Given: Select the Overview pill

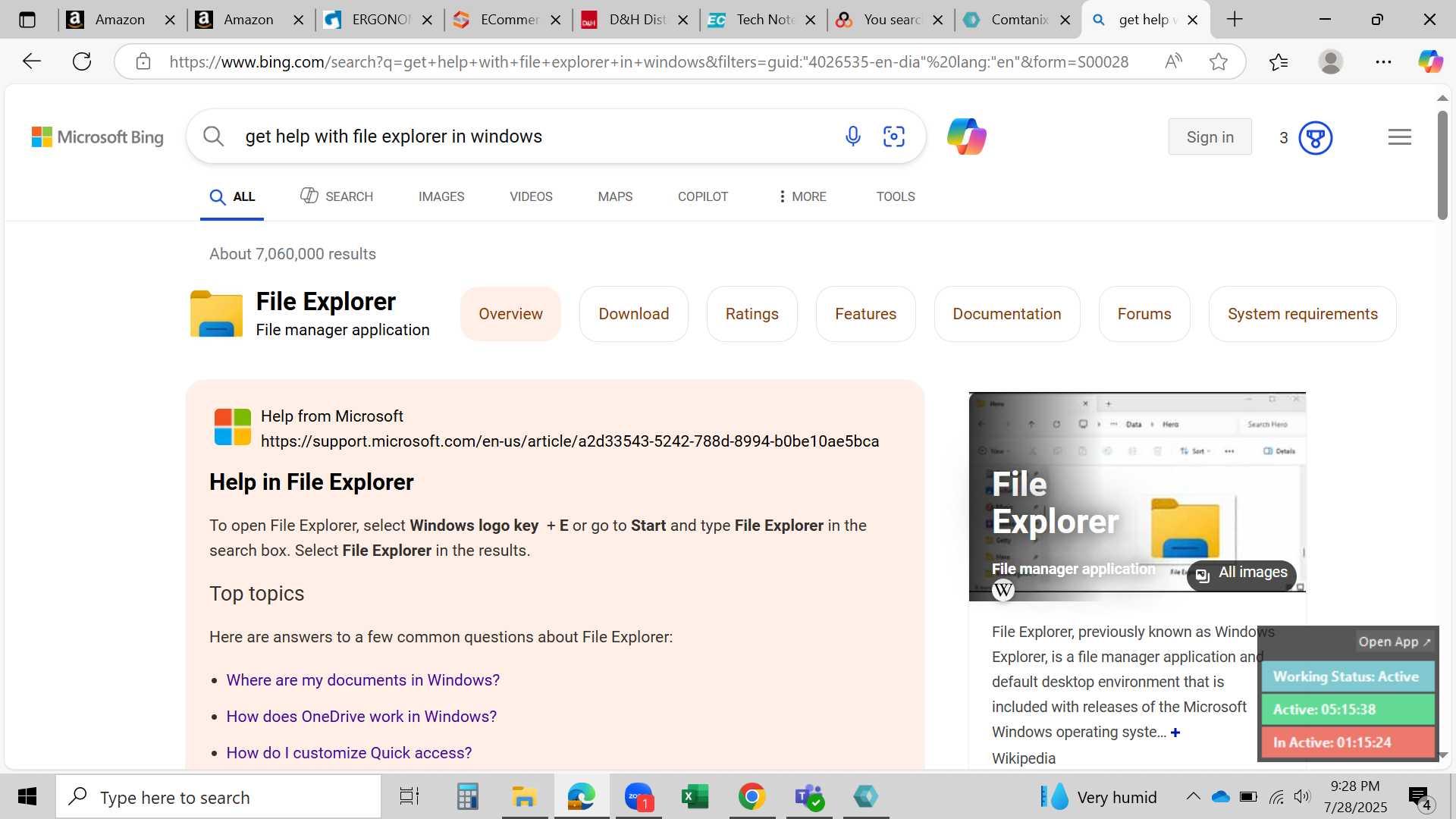Looking at the screenshot, I should tap(510, 314).
